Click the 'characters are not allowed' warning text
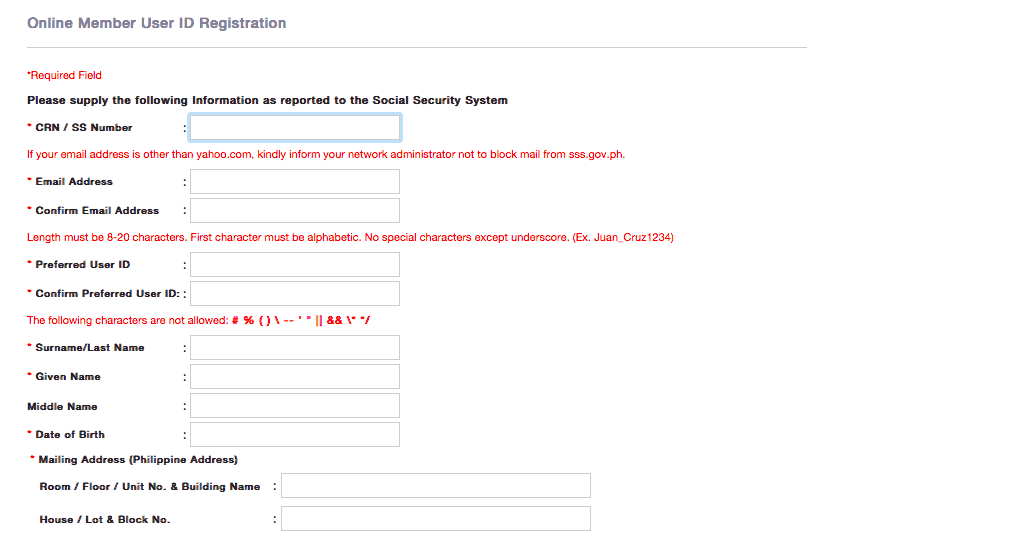The height and width of the screenshot is (537, 1023). pos(200,321)
